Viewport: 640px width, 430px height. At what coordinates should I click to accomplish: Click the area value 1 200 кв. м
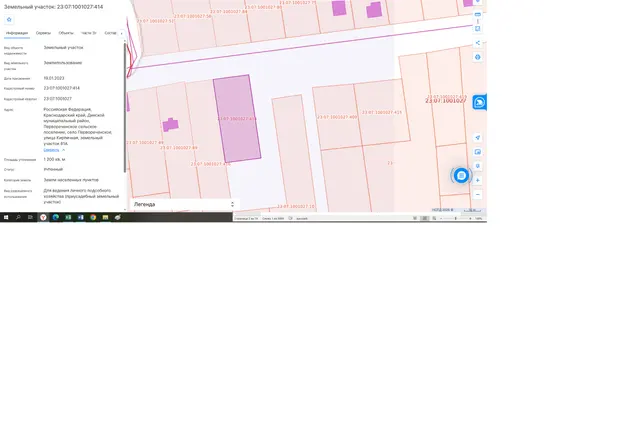54,160
